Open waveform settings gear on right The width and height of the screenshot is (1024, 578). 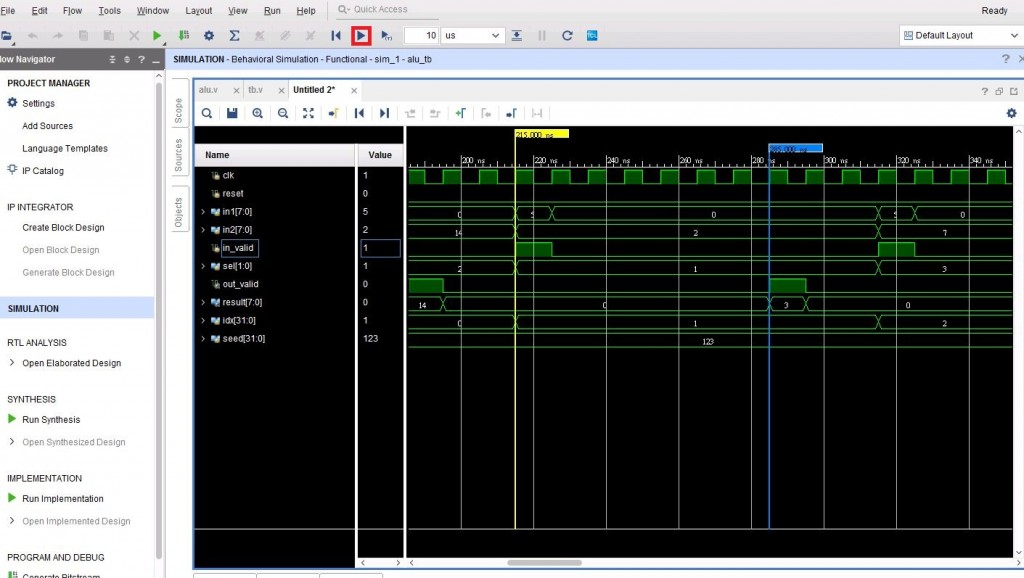point(1012,113)
